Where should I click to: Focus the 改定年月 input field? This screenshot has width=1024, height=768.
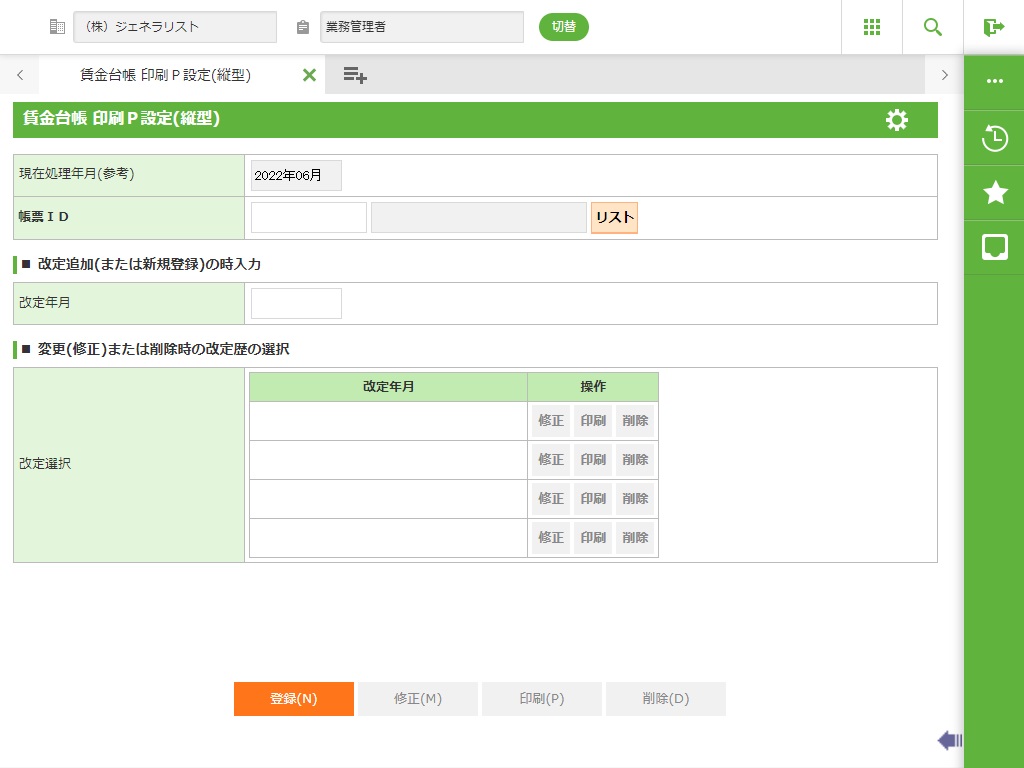(296, 303)
